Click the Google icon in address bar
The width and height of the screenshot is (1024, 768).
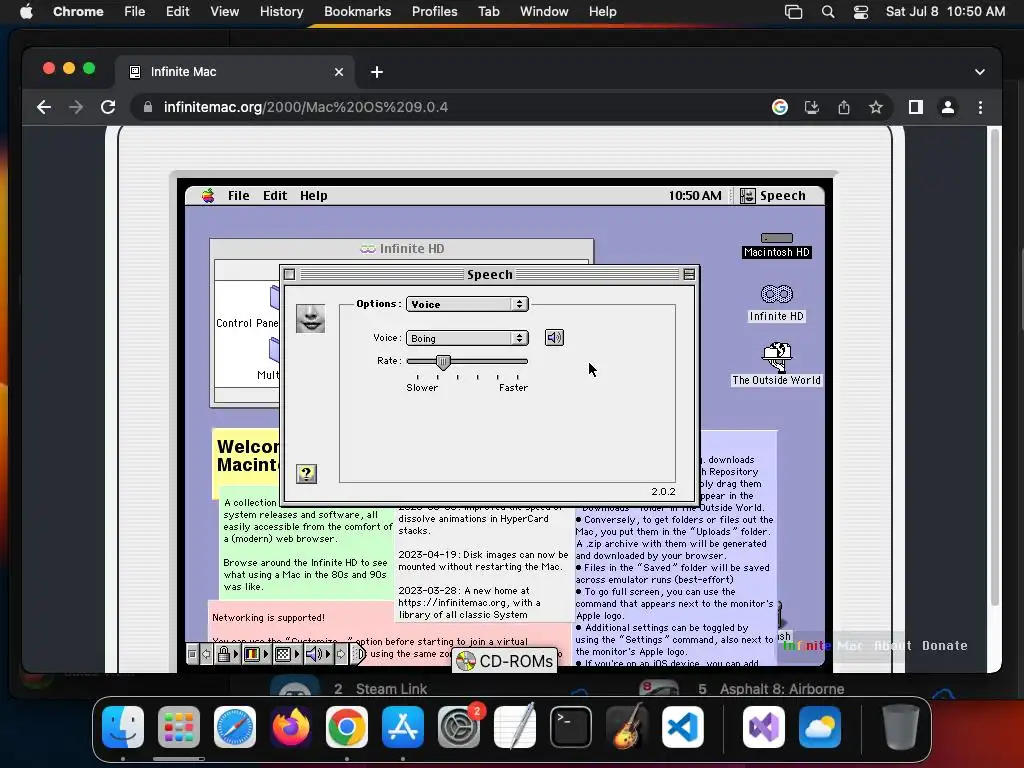(x=780, y=107)
